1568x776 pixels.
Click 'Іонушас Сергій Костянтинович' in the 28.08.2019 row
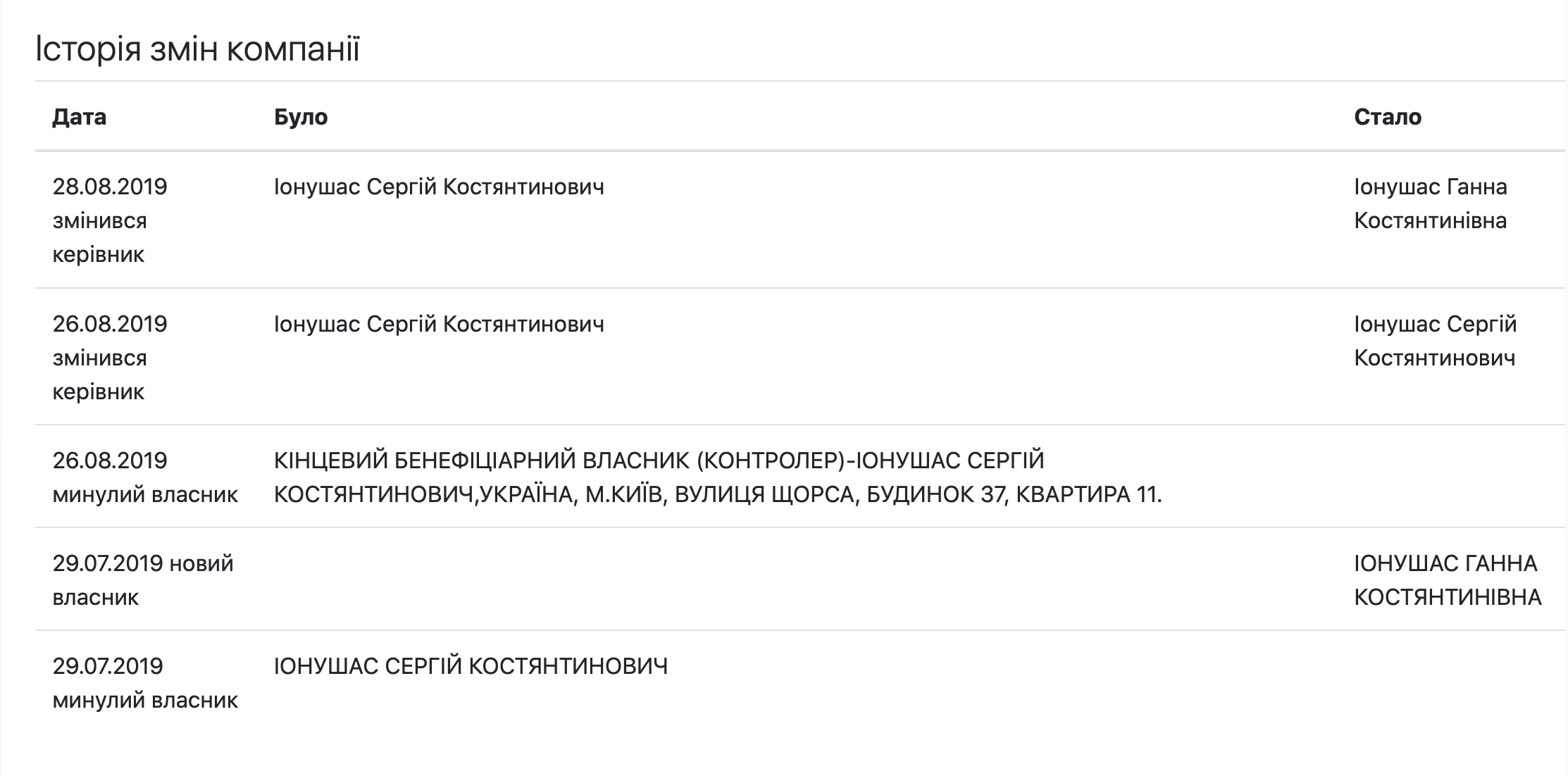pos(439,187)
